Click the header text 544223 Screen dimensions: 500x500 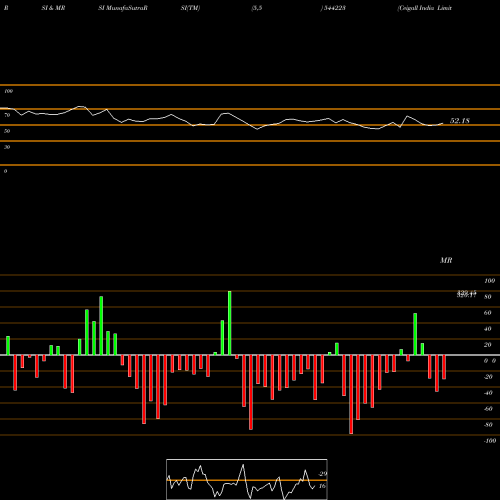333,8
